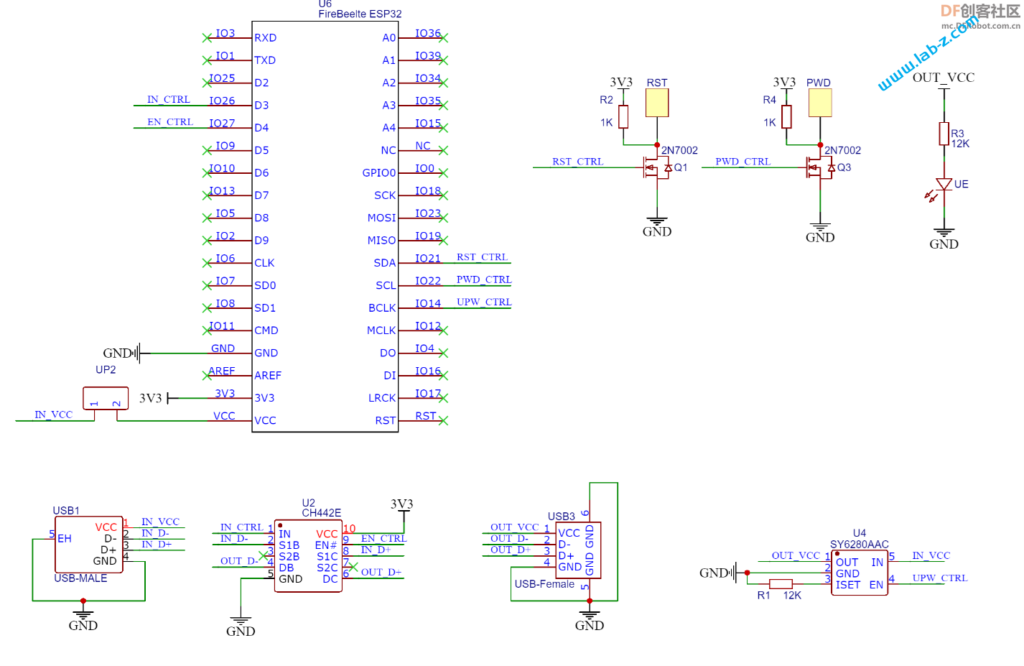Viewport: 1024px width, 666px height.
Task: Select the R3 12K resistor symbol
Action: (x=944, y=133)
